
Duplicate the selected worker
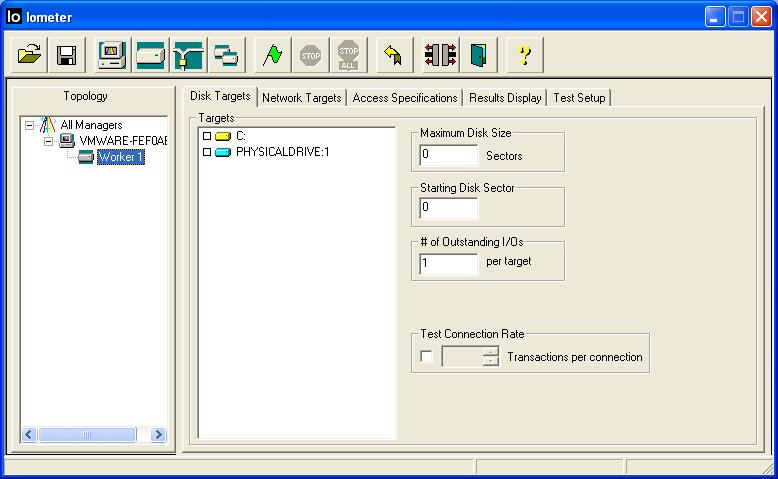click(227, 55)
